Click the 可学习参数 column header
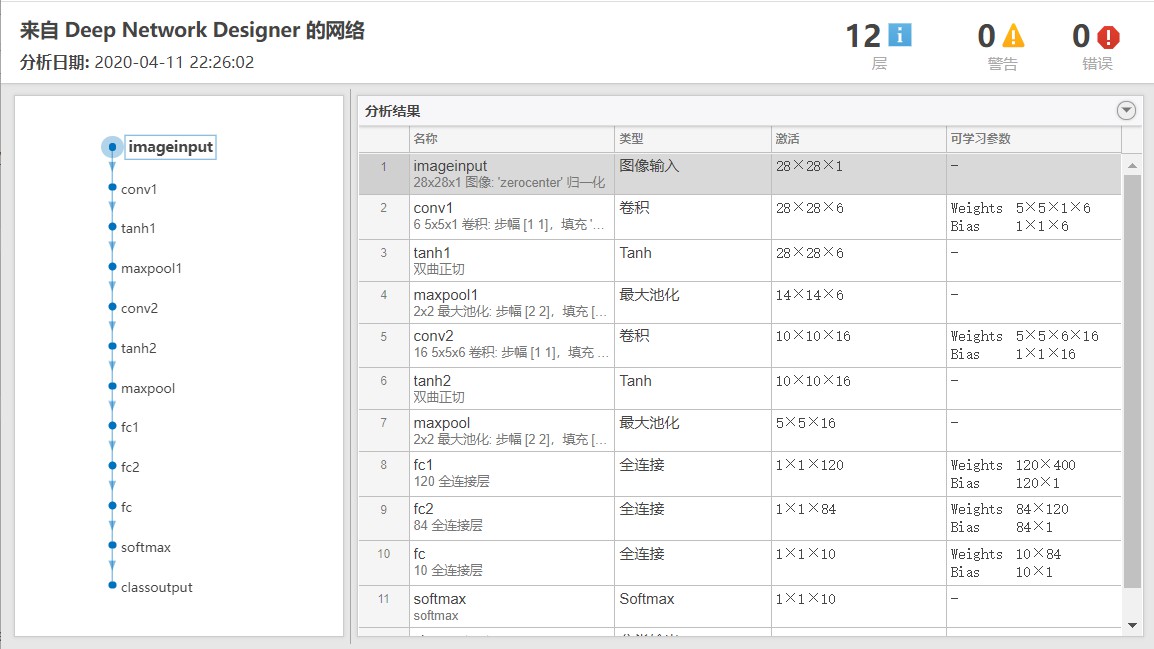1154x649 pixels. tap(980, 139)
